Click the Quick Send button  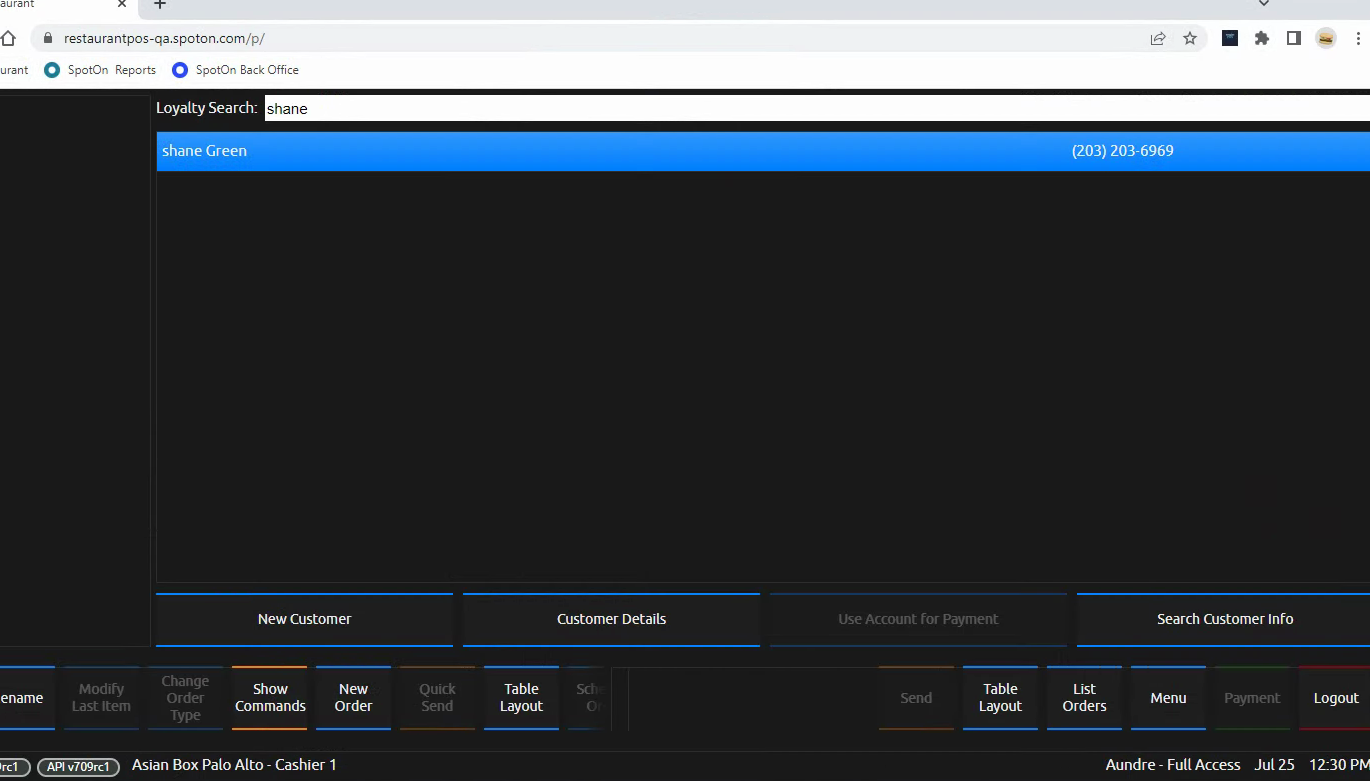tap(437, 698)
